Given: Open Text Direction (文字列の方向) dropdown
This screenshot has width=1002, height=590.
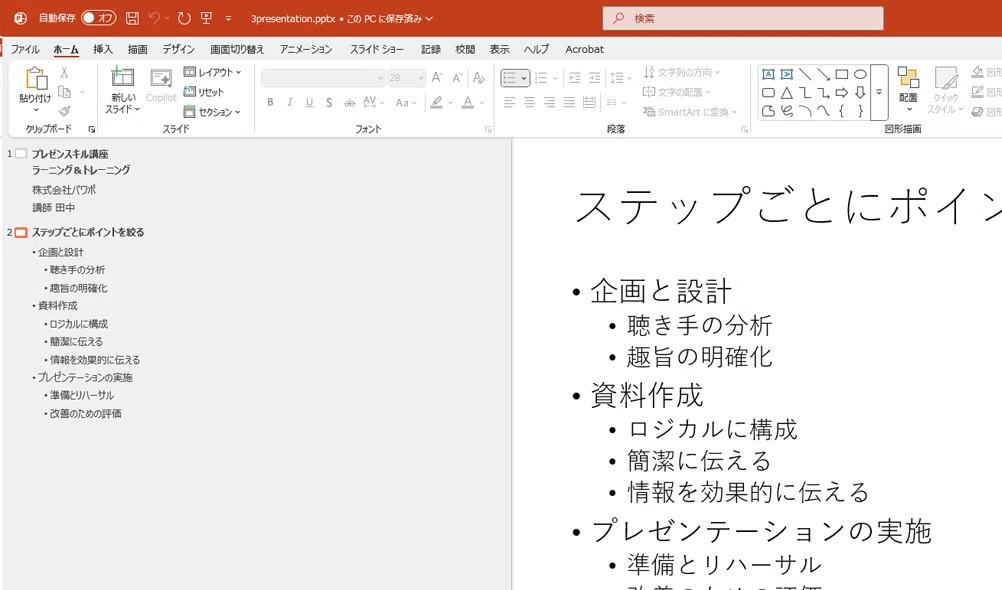Looking at the screenshot, I should click(682, 72).
